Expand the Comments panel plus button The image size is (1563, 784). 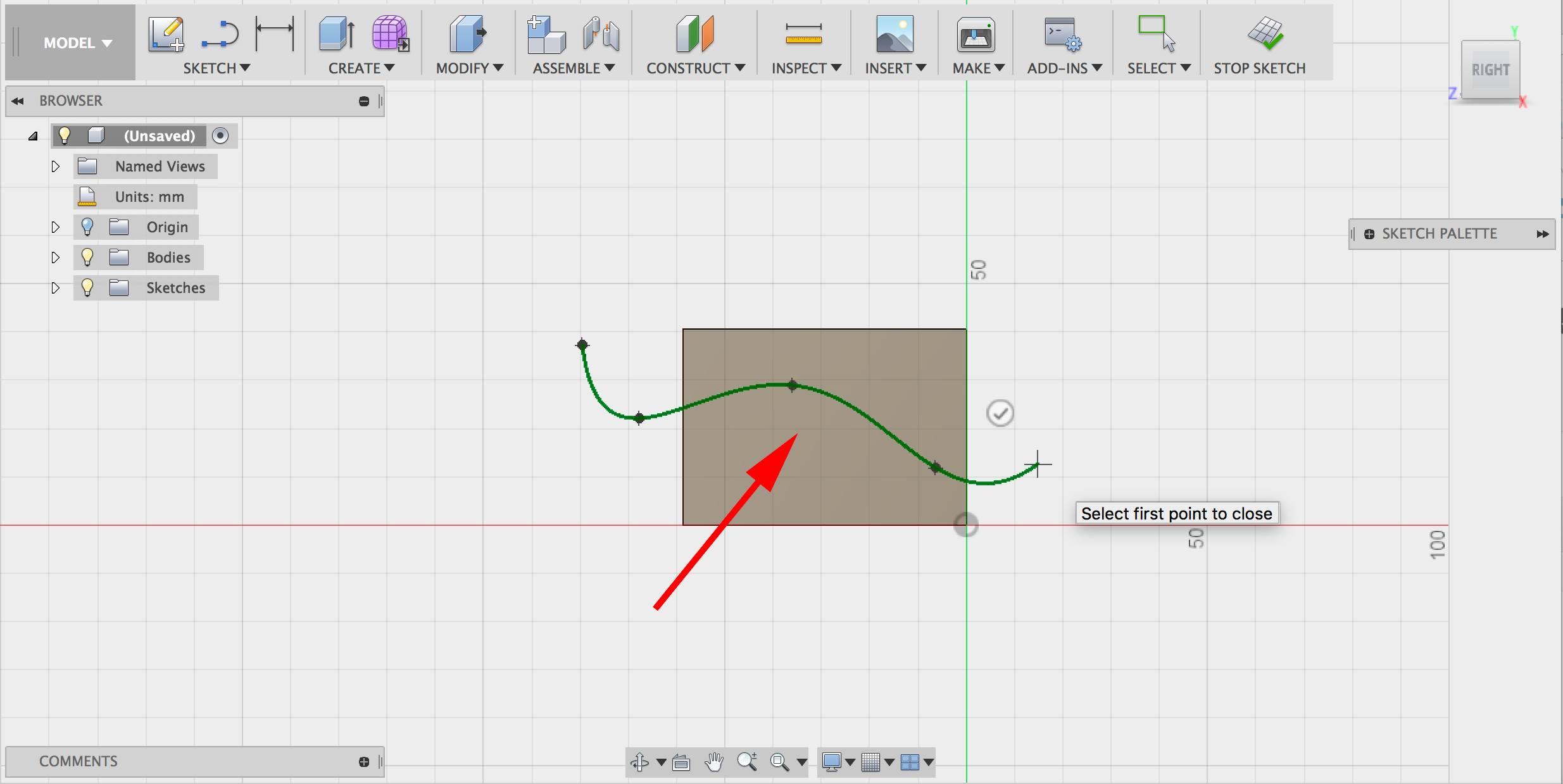click(364, 762)
